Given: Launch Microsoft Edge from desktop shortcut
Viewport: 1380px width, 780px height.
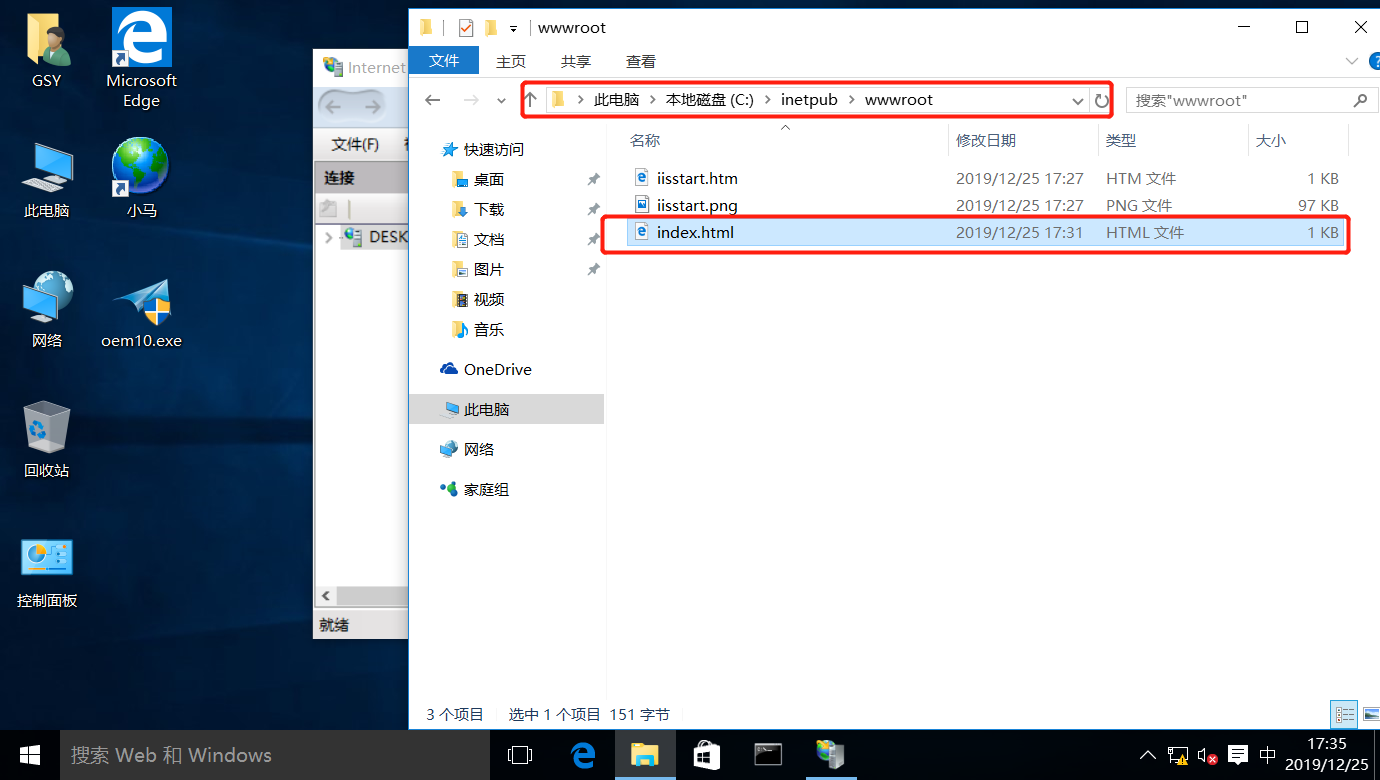Looking at the screenshot, I should tap(141, 58).
